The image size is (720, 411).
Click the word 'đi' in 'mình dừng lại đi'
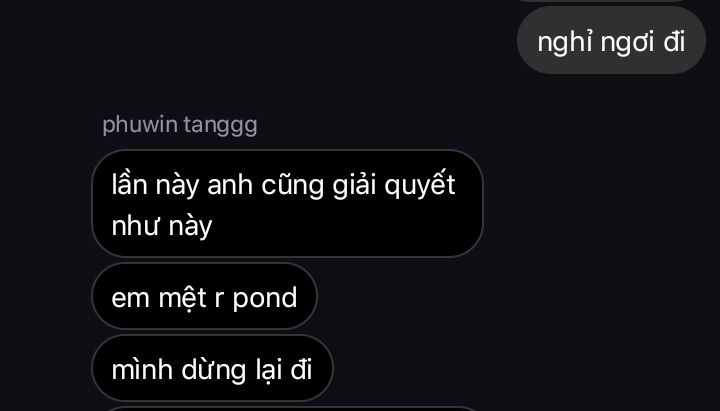[x=301, y=369]
